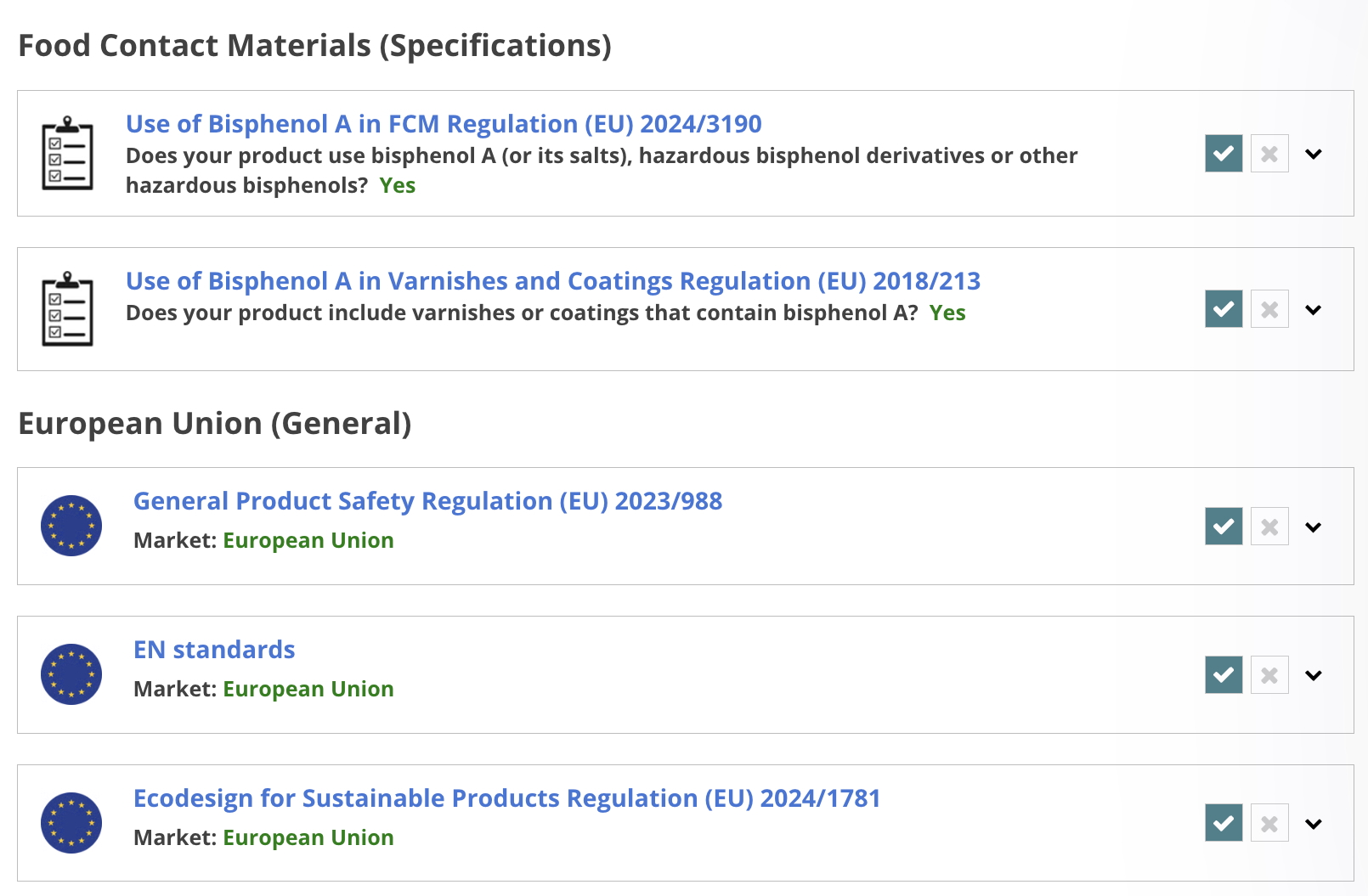Open the EN standards link
This screenshot has height=896, width=1368.
(x=214, y=650)
